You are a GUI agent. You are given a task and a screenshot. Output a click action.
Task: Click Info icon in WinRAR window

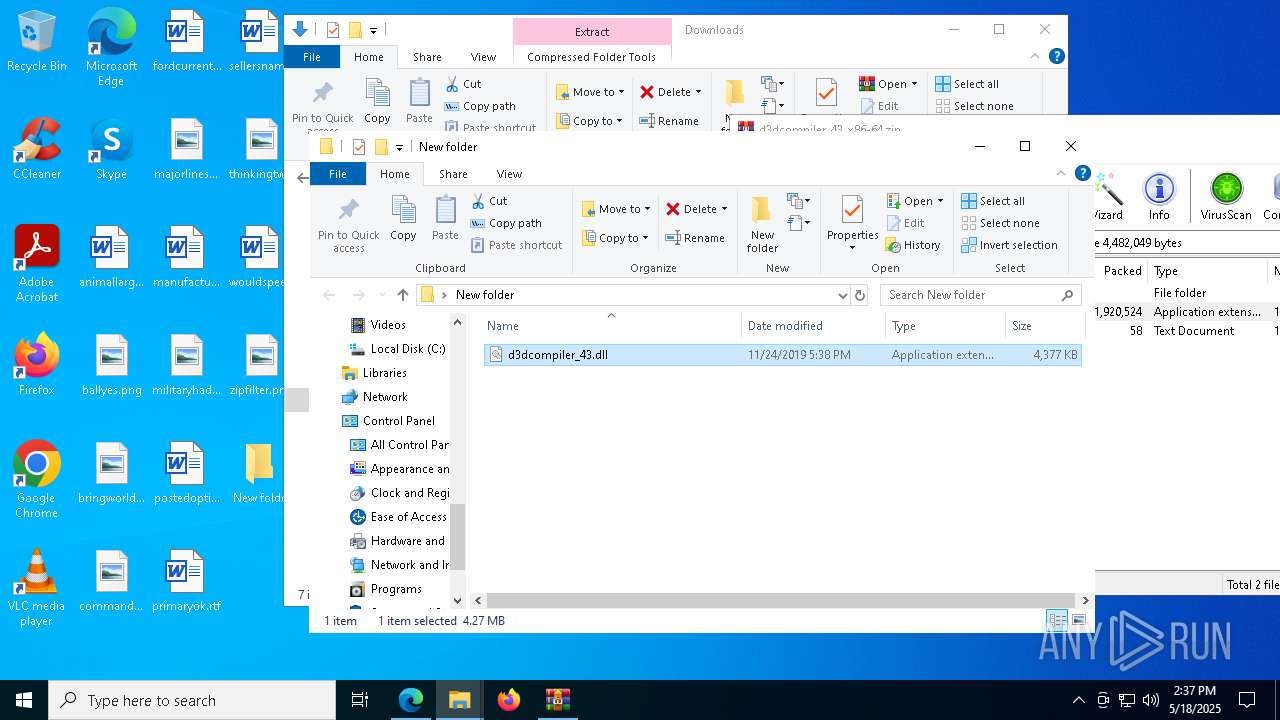point(1159,196)
